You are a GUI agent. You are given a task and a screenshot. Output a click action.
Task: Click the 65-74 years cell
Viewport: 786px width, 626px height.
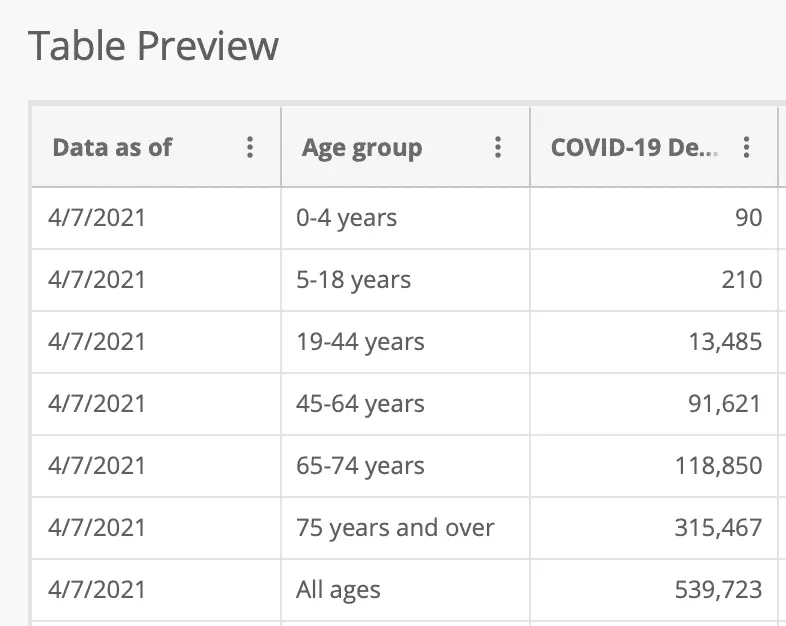pos(360,466)
